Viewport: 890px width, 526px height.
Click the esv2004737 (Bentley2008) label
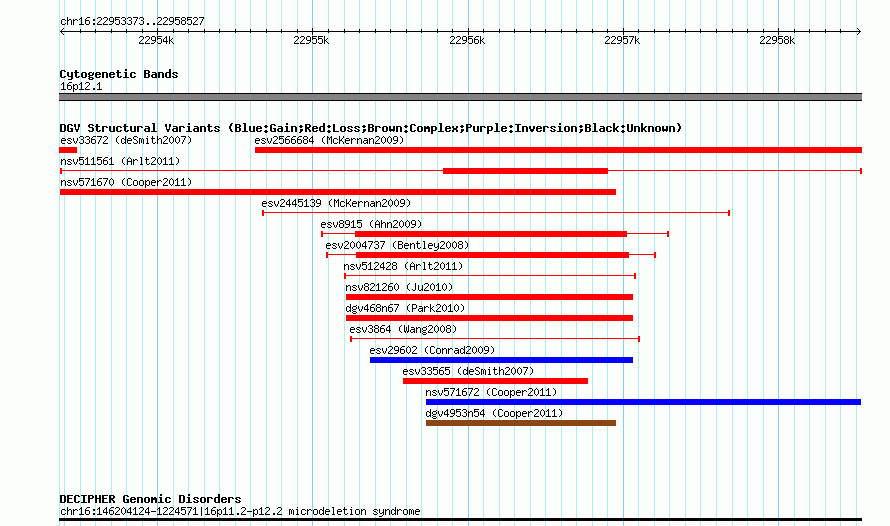(397, 245)
